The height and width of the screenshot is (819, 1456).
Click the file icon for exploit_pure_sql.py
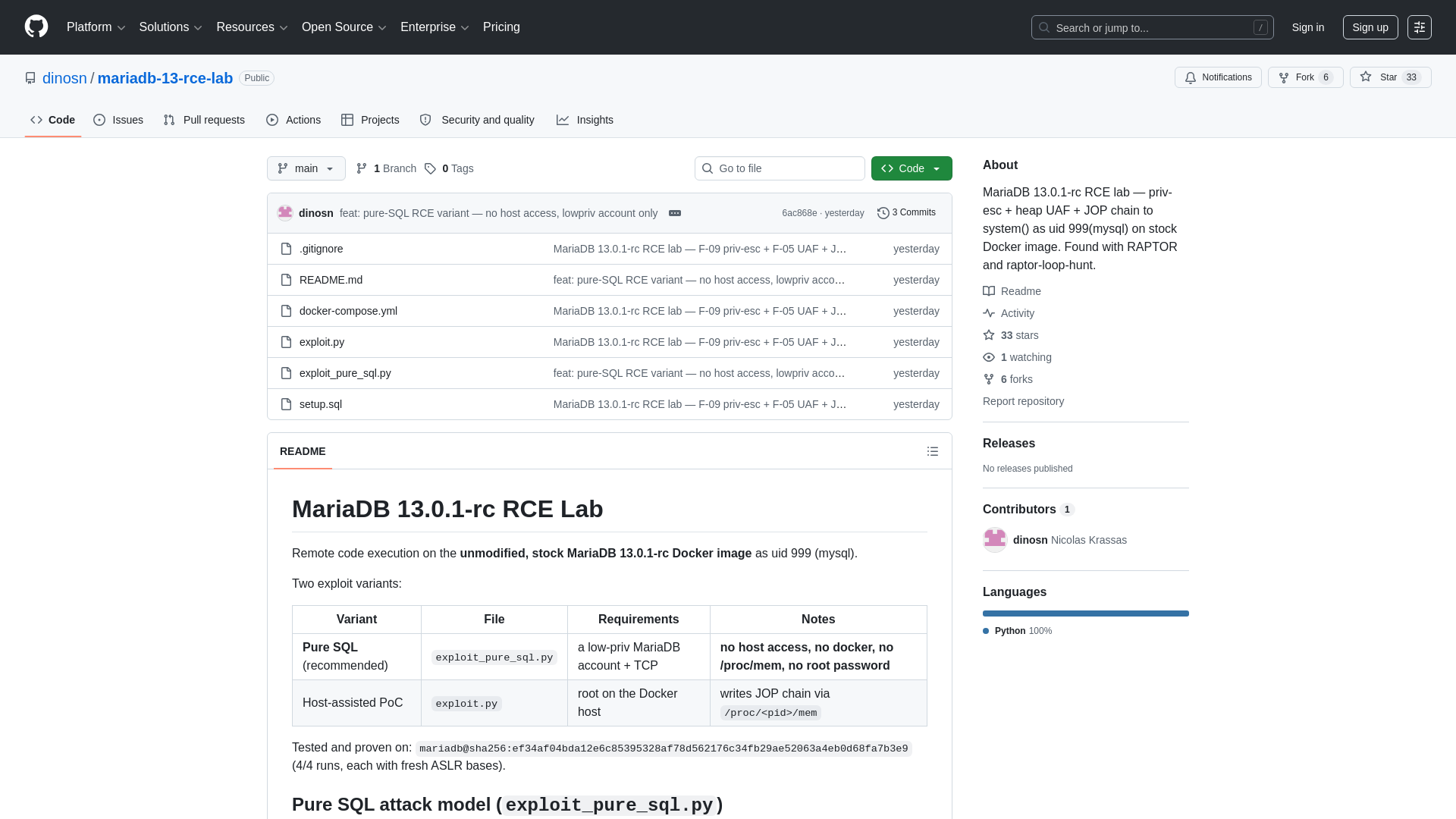286,373
